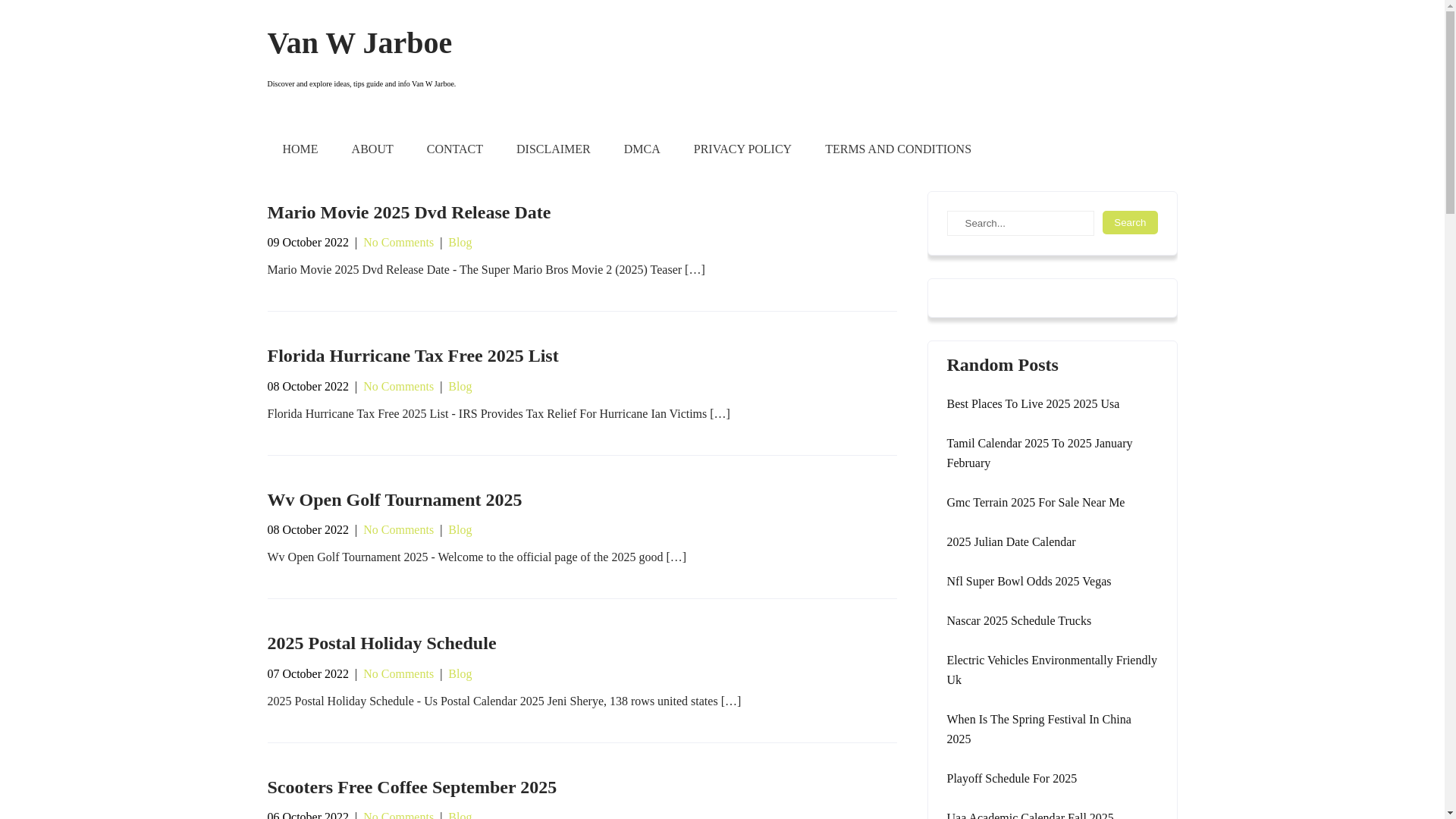Screen dimensions: 1456x819
Task: Click the Random Posts heading
Action: pyautogui.click(x=1003, y=365)
